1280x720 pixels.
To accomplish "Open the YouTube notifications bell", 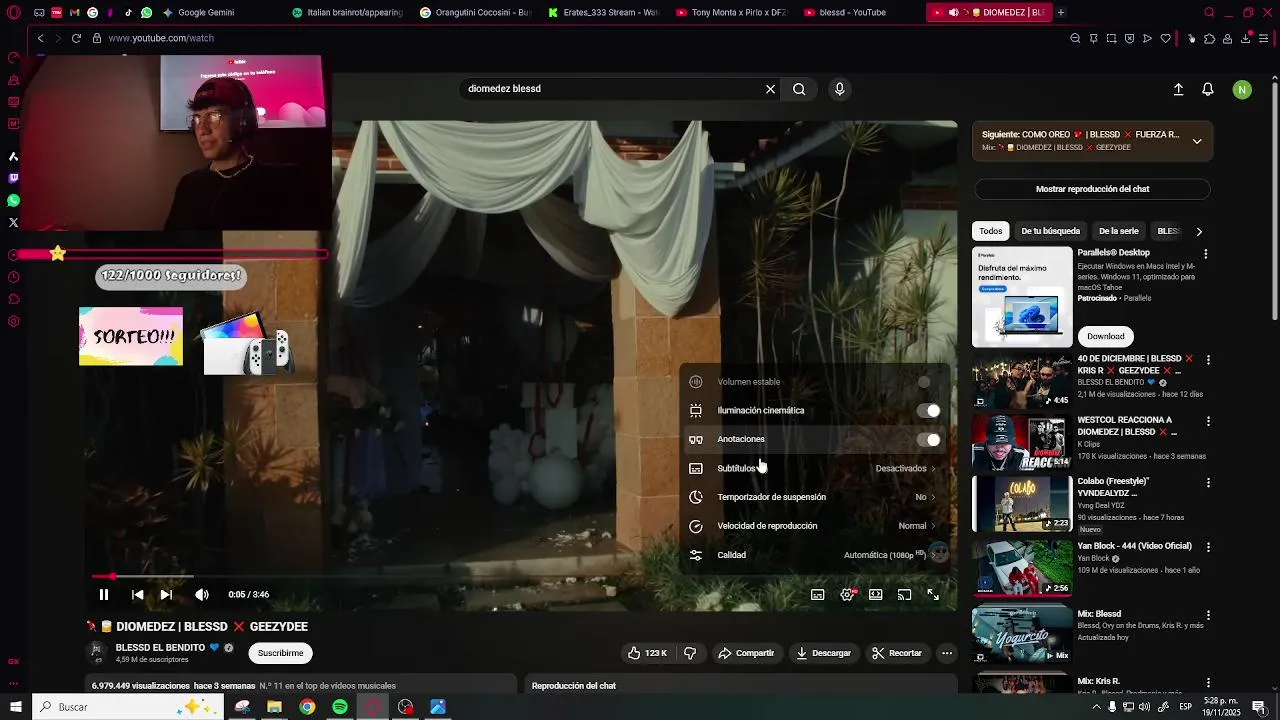I will 1208,90.
